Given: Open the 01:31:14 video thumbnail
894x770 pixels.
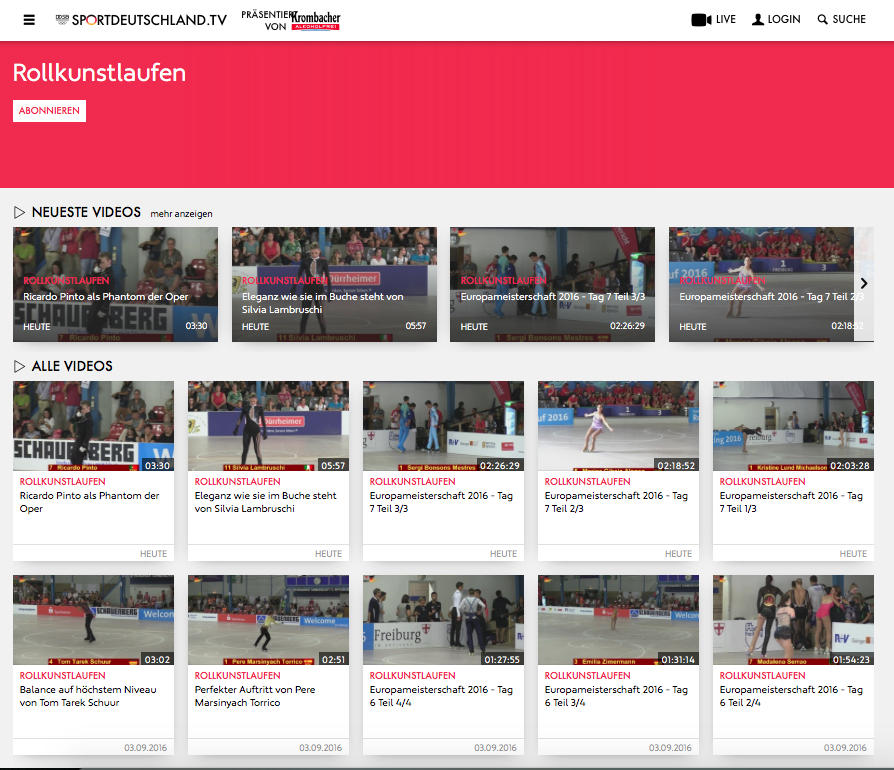Looking at the screenshot, I should coord(619,620).
